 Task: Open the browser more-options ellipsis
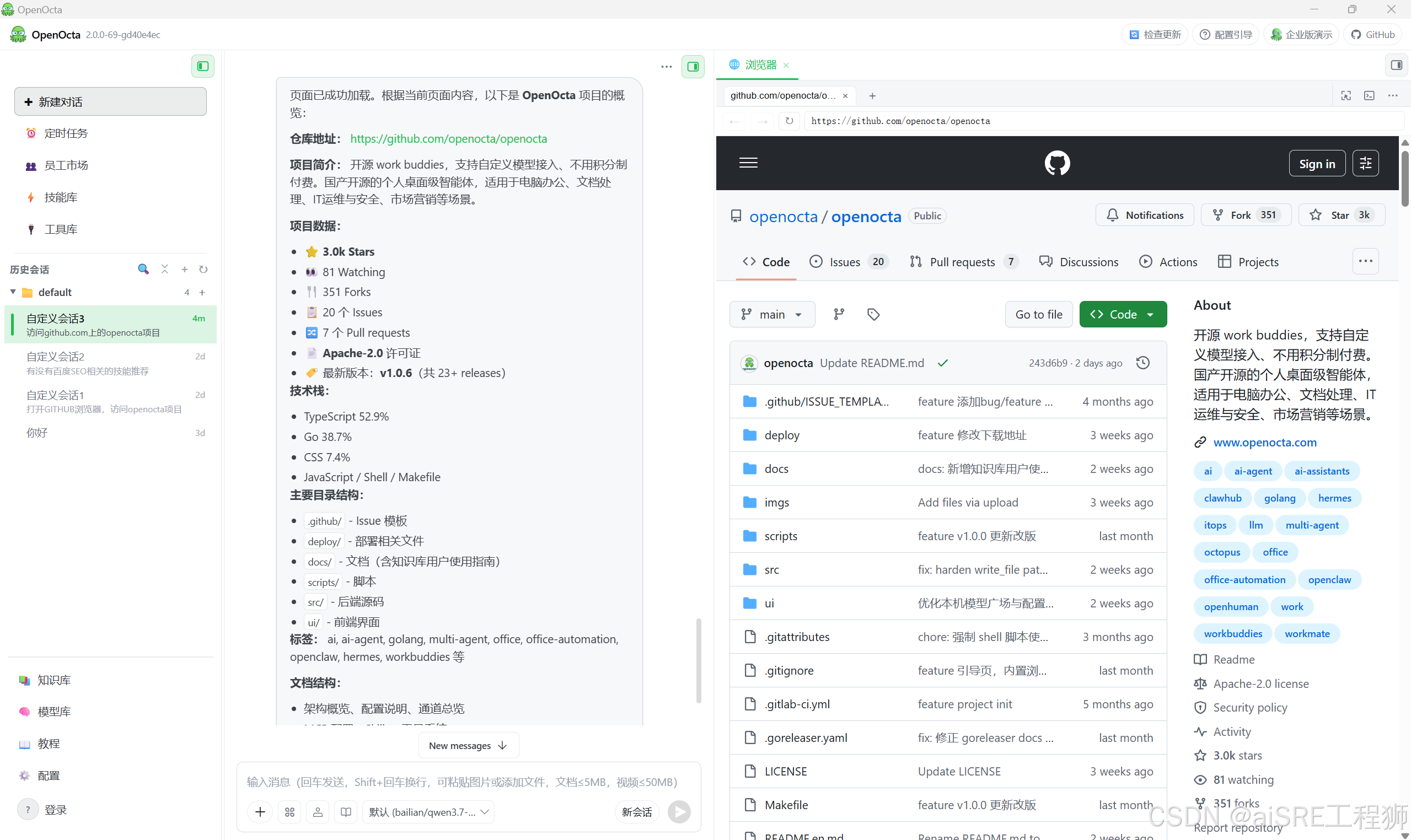click(x=1393, y=96)
